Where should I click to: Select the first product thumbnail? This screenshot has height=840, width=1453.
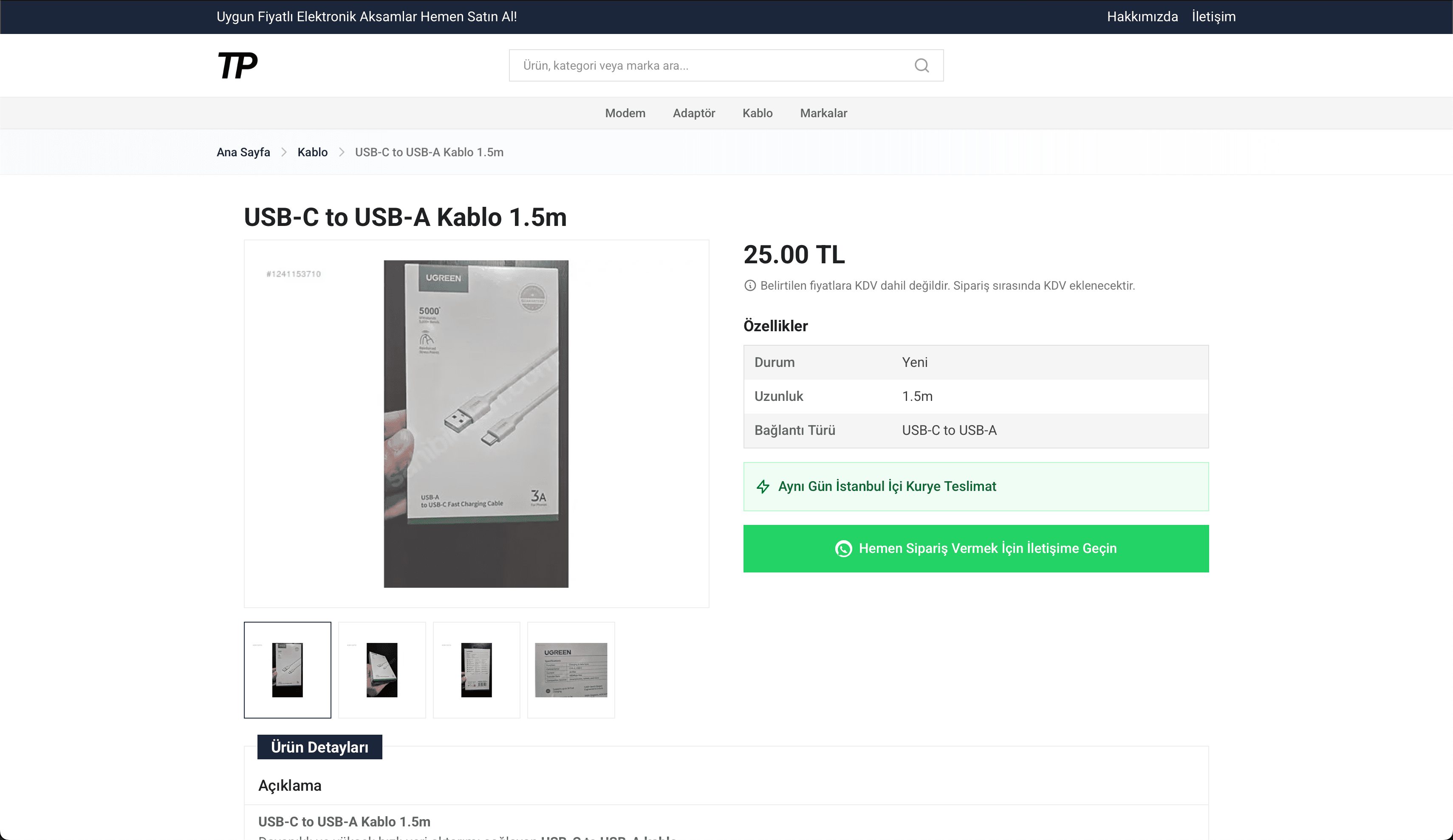(x=287, y=670)
